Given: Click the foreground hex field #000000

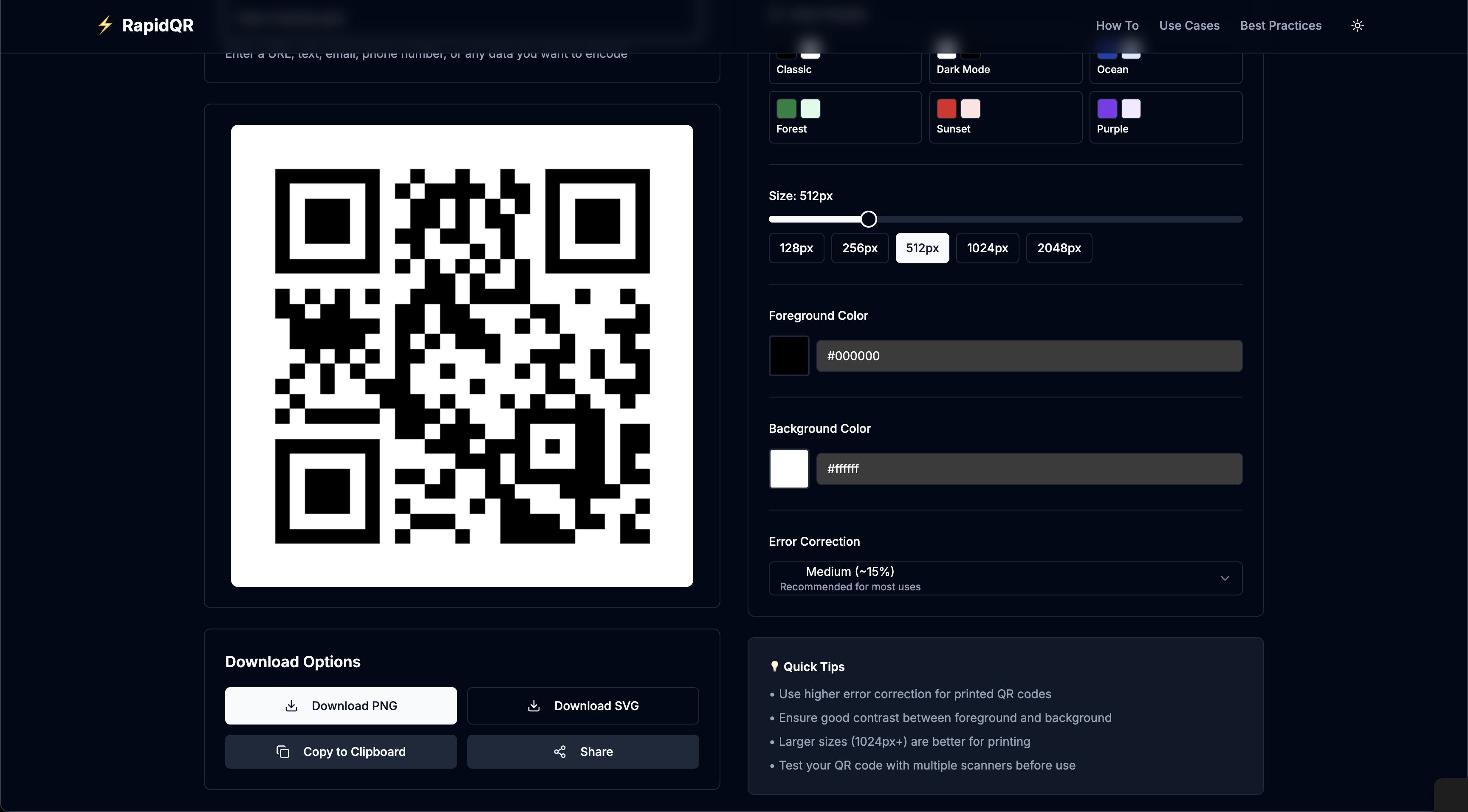Looking at the screenshot, I should point(1029,355).
